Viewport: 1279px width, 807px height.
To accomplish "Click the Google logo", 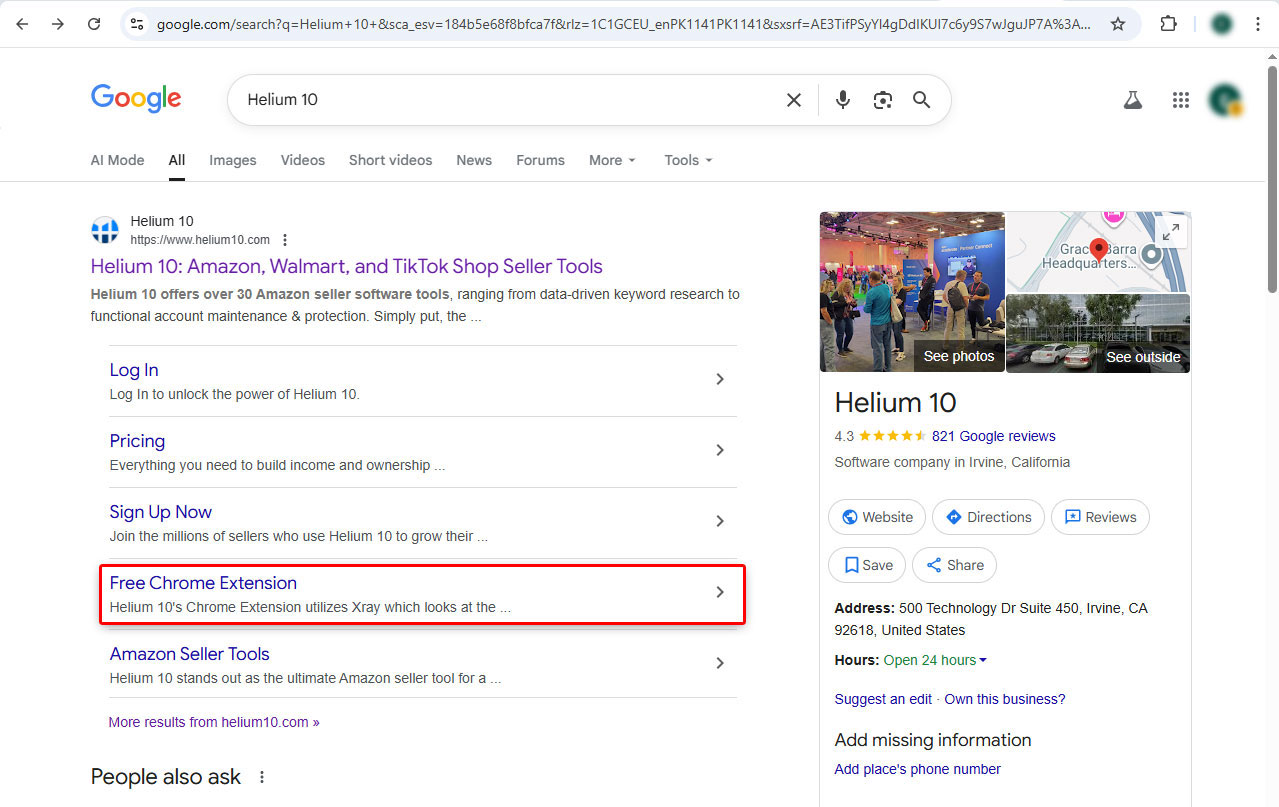I will tap(136, 98).
